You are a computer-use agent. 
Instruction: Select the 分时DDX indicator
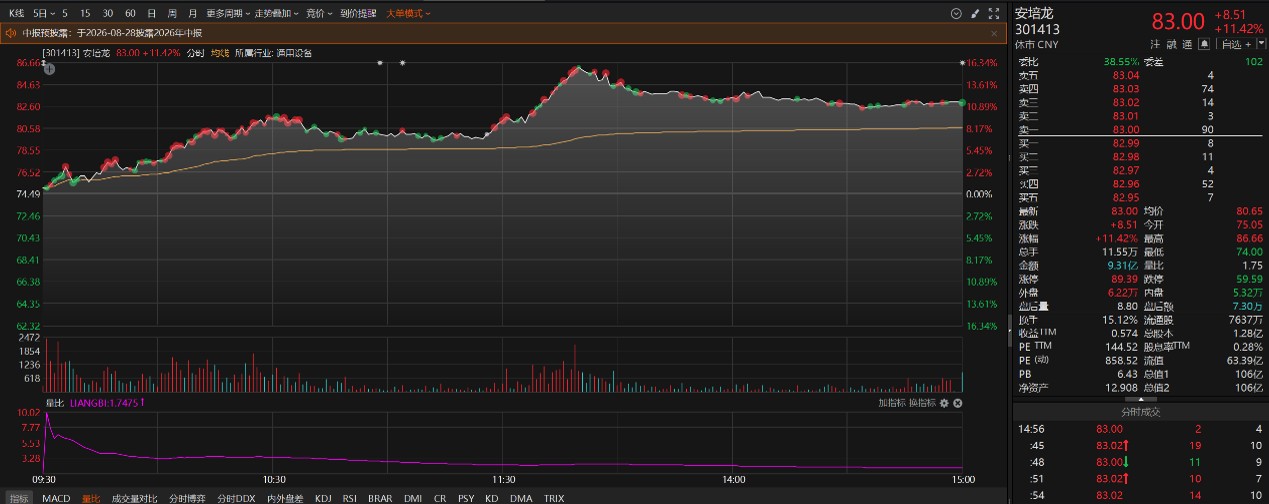[x=238, y=497]
